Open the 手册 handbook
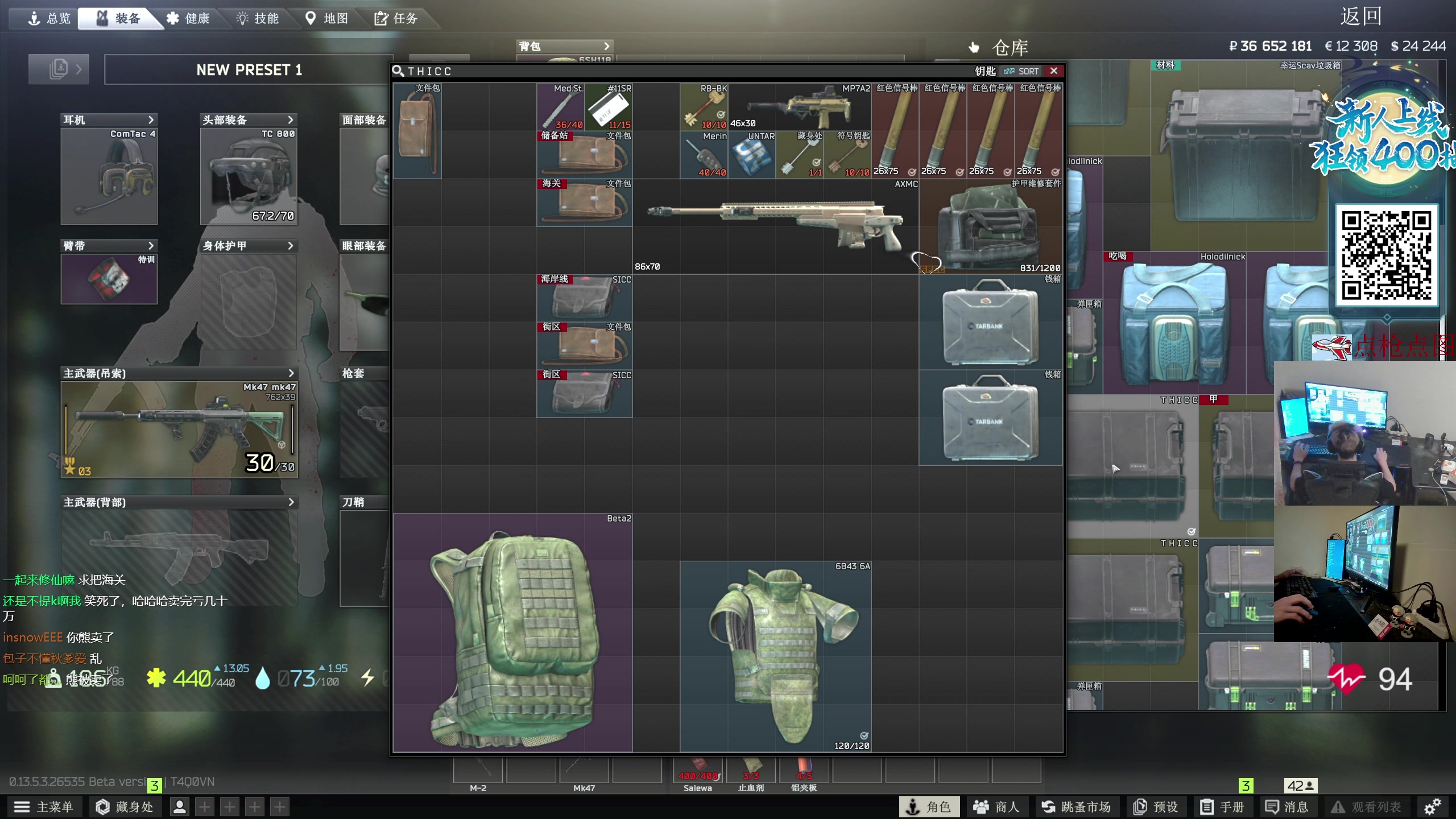1456x819 pixels. point(1222,806)
